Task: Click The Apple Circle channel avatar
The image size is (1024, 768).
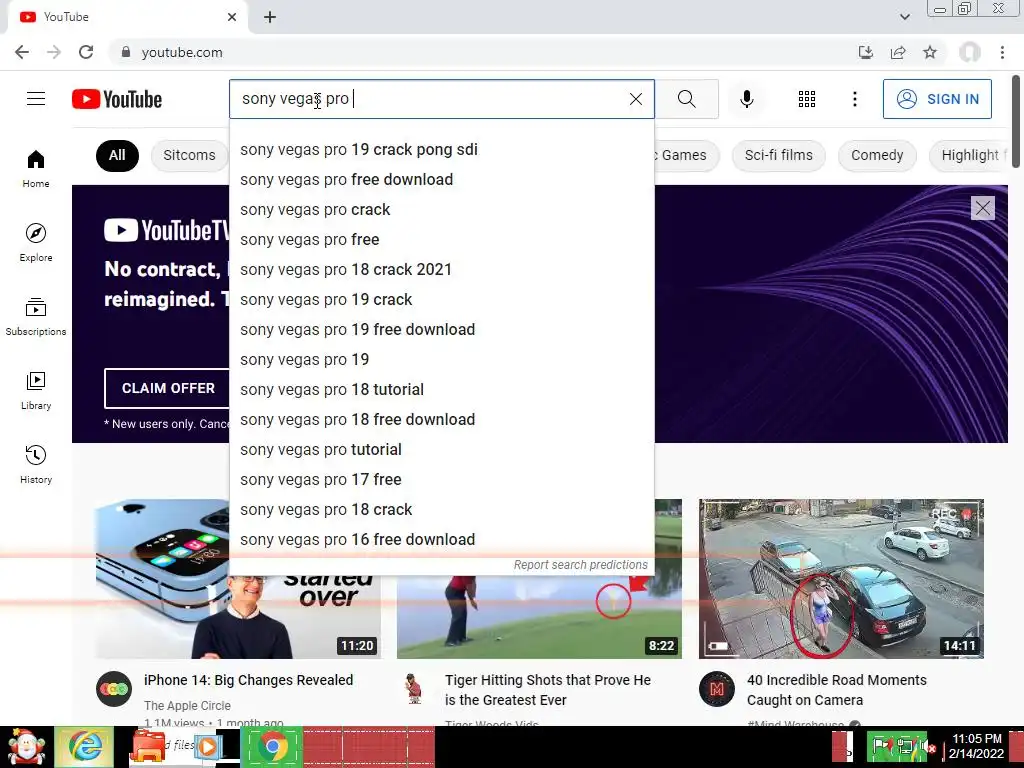Action: (114, 689)
